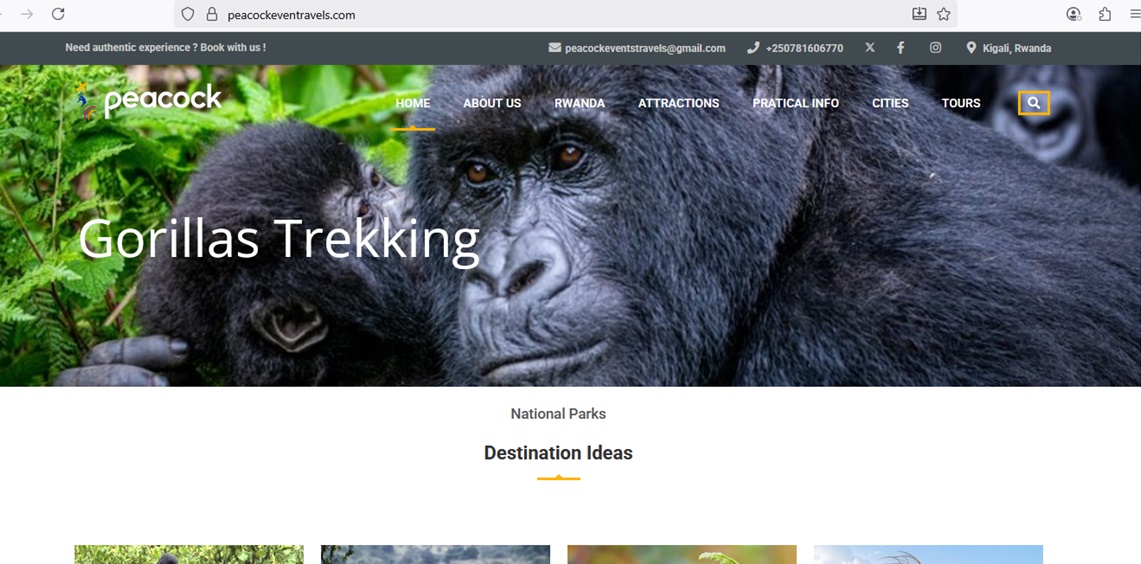The height and width of the screenshot is (564, 1141).
Task: Open the Instagram social icon
Action: tap(935, 47)
